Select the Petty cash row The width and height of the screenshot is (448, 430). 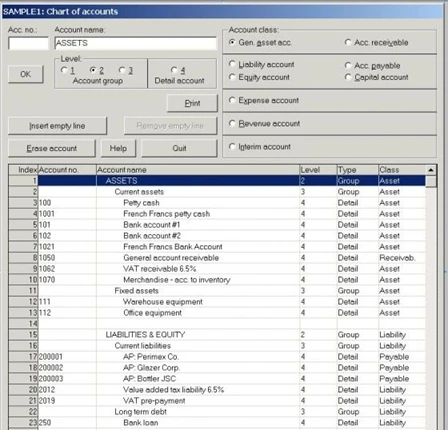pyautogui.click(x=217, y=203)
